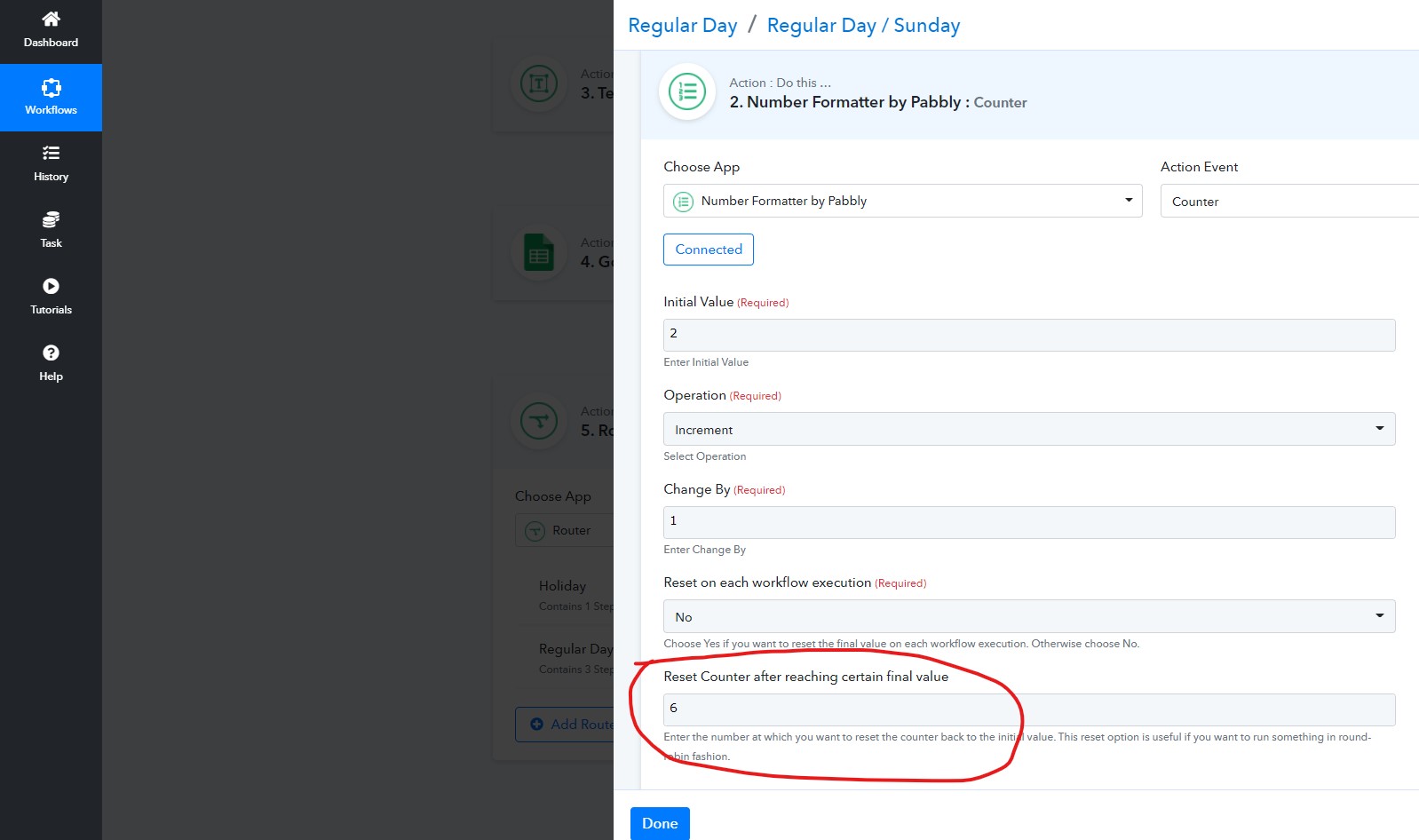Click the Router step 5 icon

click(x=539, y=420)
